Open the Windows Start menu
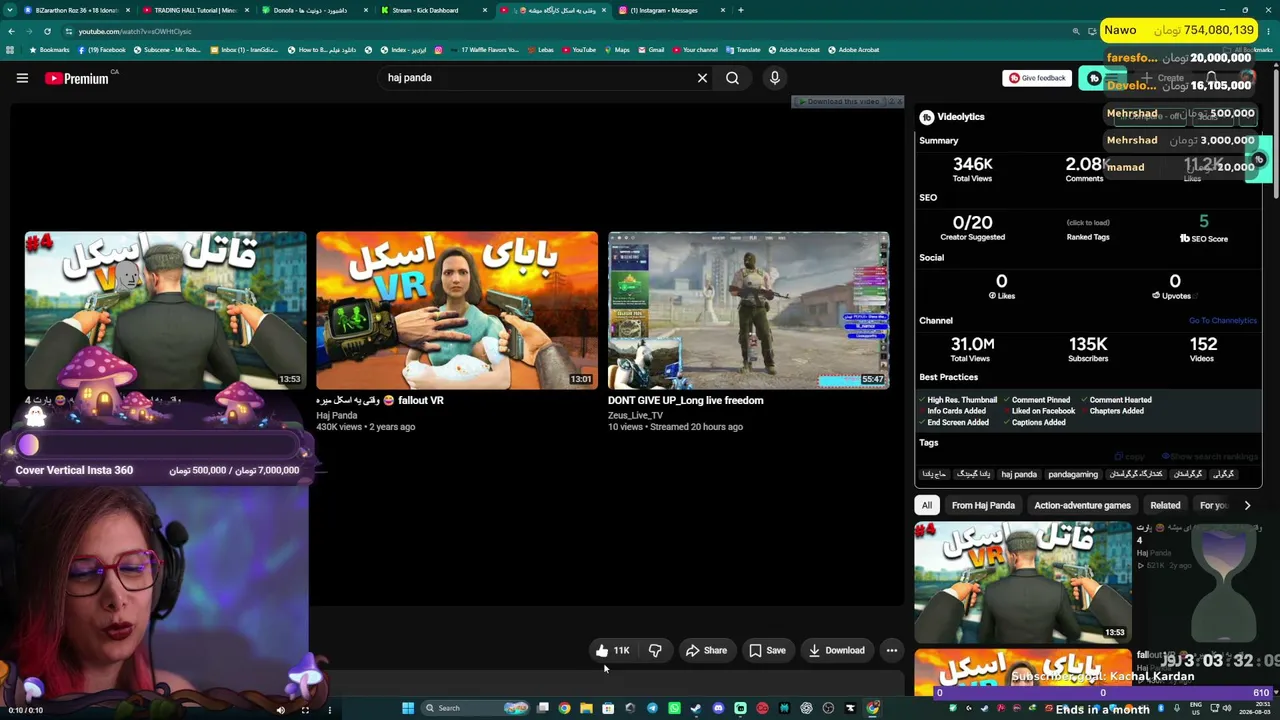Viewport: 1280px width, 720px height. click(x=408, y=708)
